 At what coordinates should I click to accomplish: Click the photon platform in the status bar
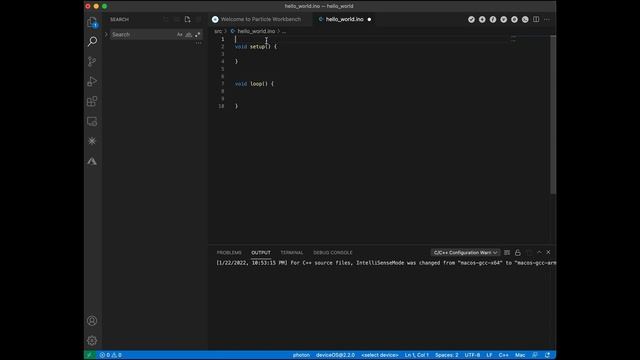coord(301,355)
